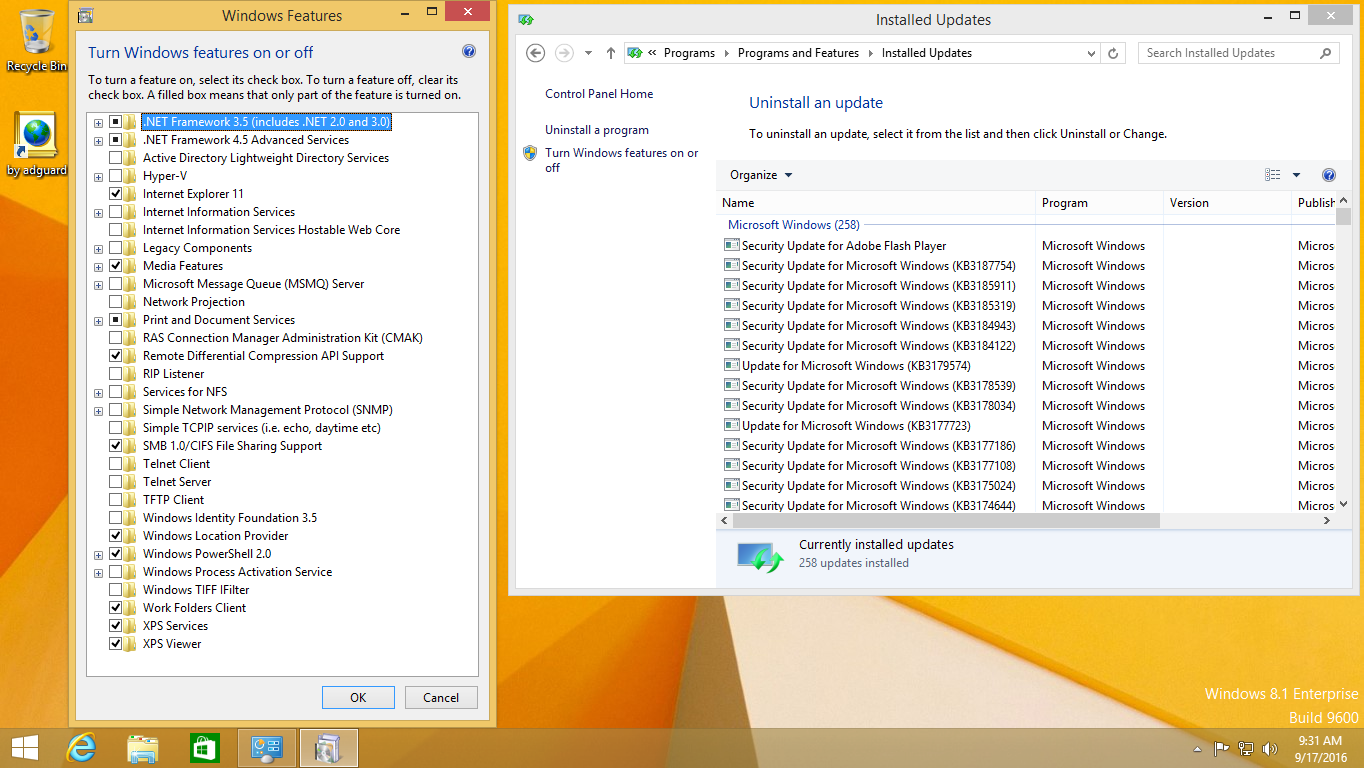
Task: Click the help icon in the Installed Updates toolbar
Action: coord(1329,175)
